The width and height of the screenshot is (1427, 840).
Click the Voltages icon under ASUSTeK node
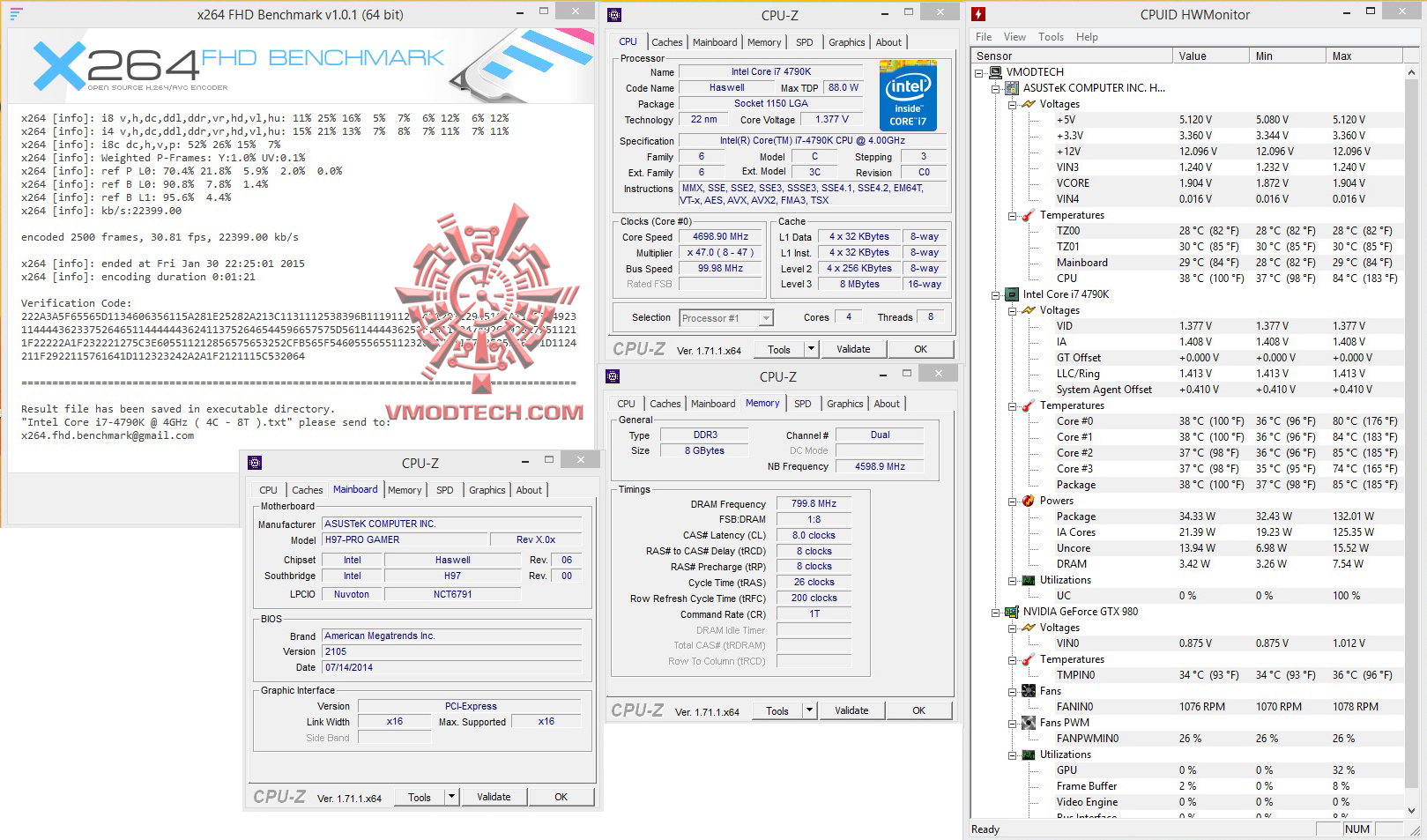click(x=1029, y=104)
